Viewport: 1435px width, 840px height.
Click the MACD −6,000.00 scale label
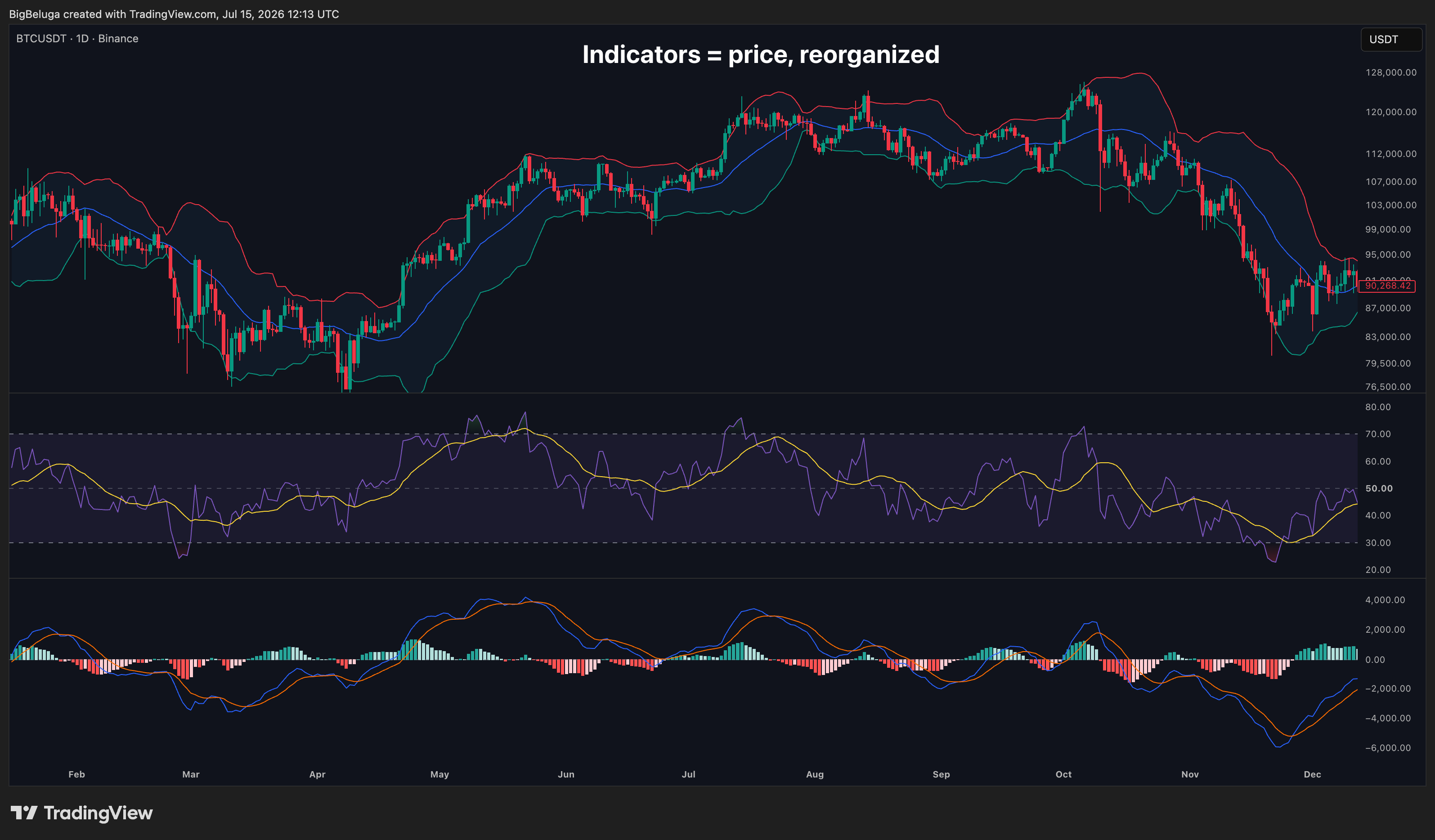tap(1388, 748)
